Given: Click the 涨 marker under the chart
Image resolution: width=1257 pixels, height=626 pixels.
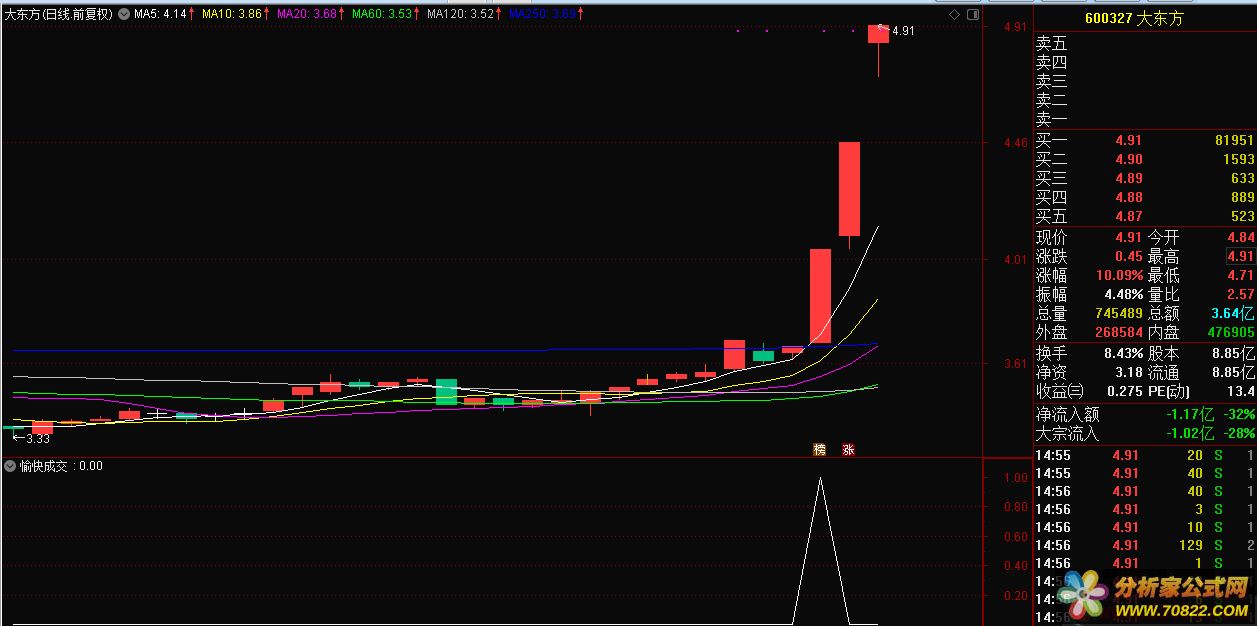Looking at the screenshot, I should pos(848,450).
